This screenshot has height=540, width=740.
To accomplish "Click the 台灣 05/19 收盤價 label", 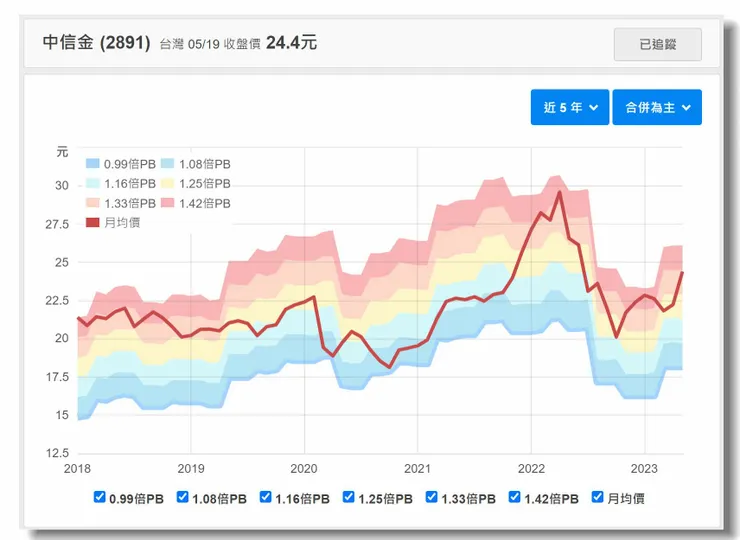I will pos(210,44).
